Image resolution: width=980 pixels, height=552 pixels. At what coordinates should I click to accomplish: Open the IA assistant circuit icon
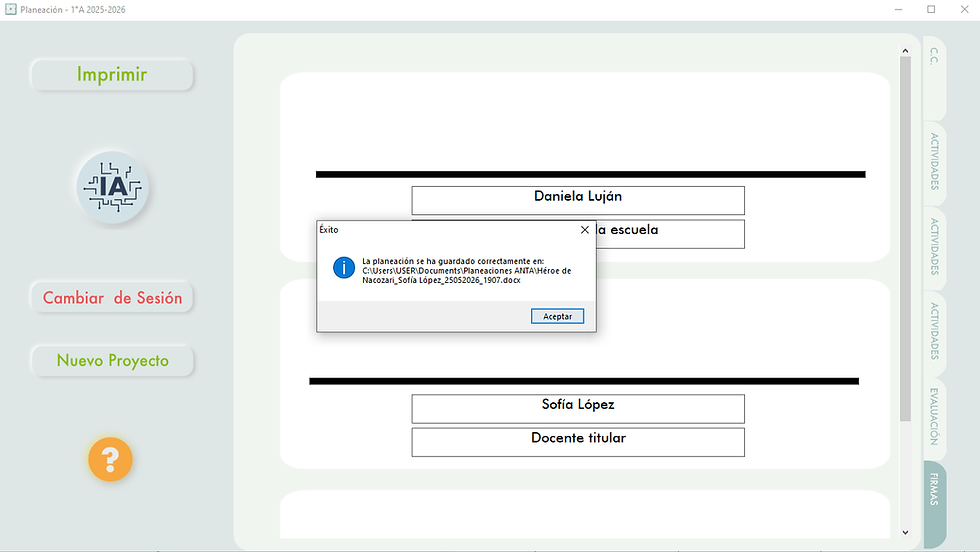[x=112, y=188]
